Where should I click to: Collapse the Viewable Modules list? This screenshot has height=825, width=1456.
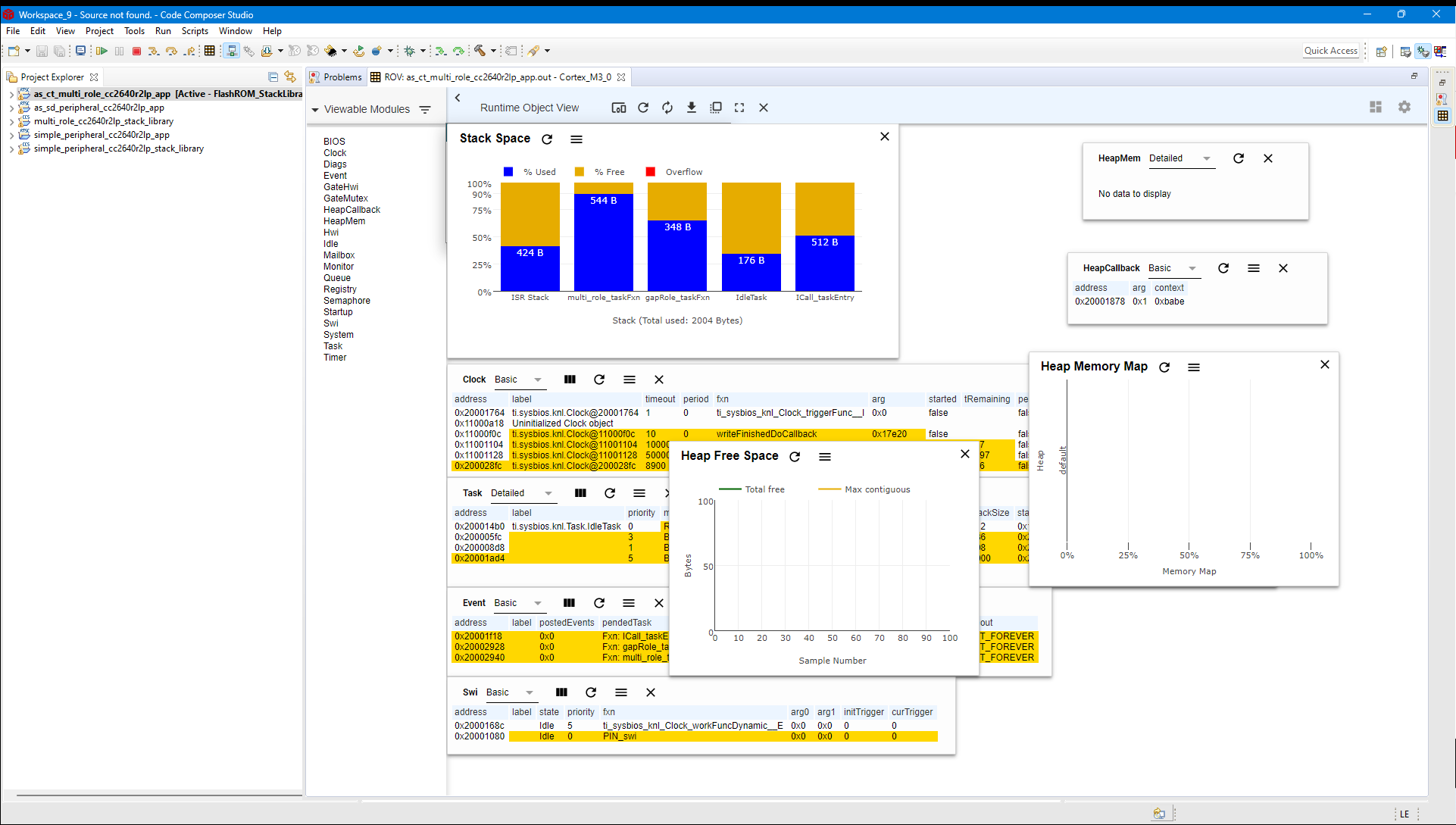[x=315, y=110]
